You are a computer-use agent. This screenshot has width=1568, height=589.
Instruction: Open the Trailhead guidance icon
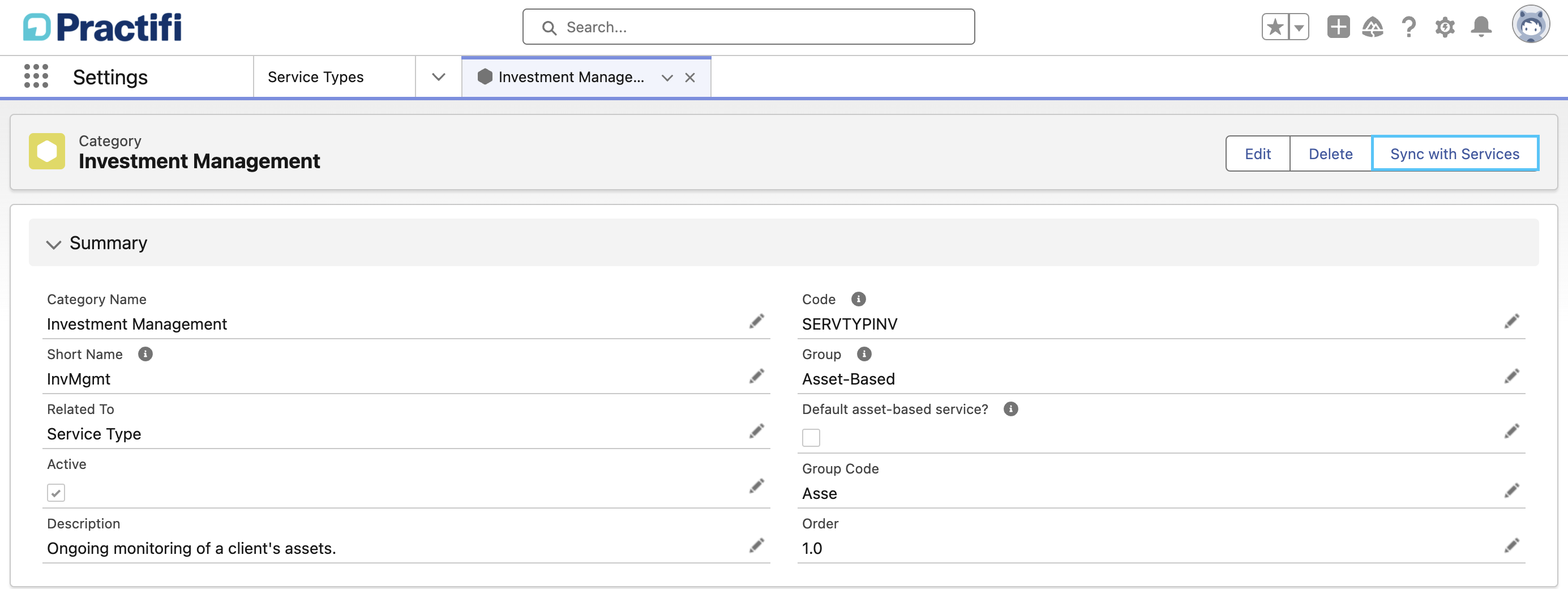click(1373, 27)
